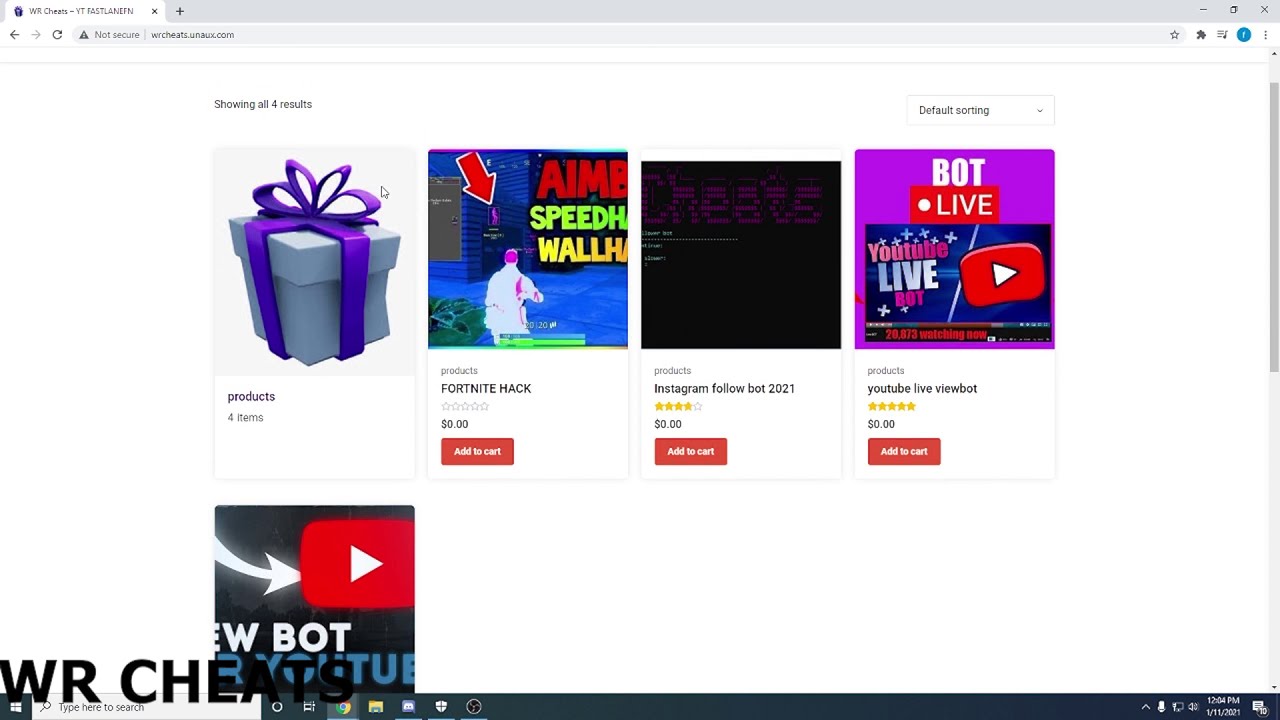Open the taskbar clock showing 12:04 PM

click(1223, 707)
